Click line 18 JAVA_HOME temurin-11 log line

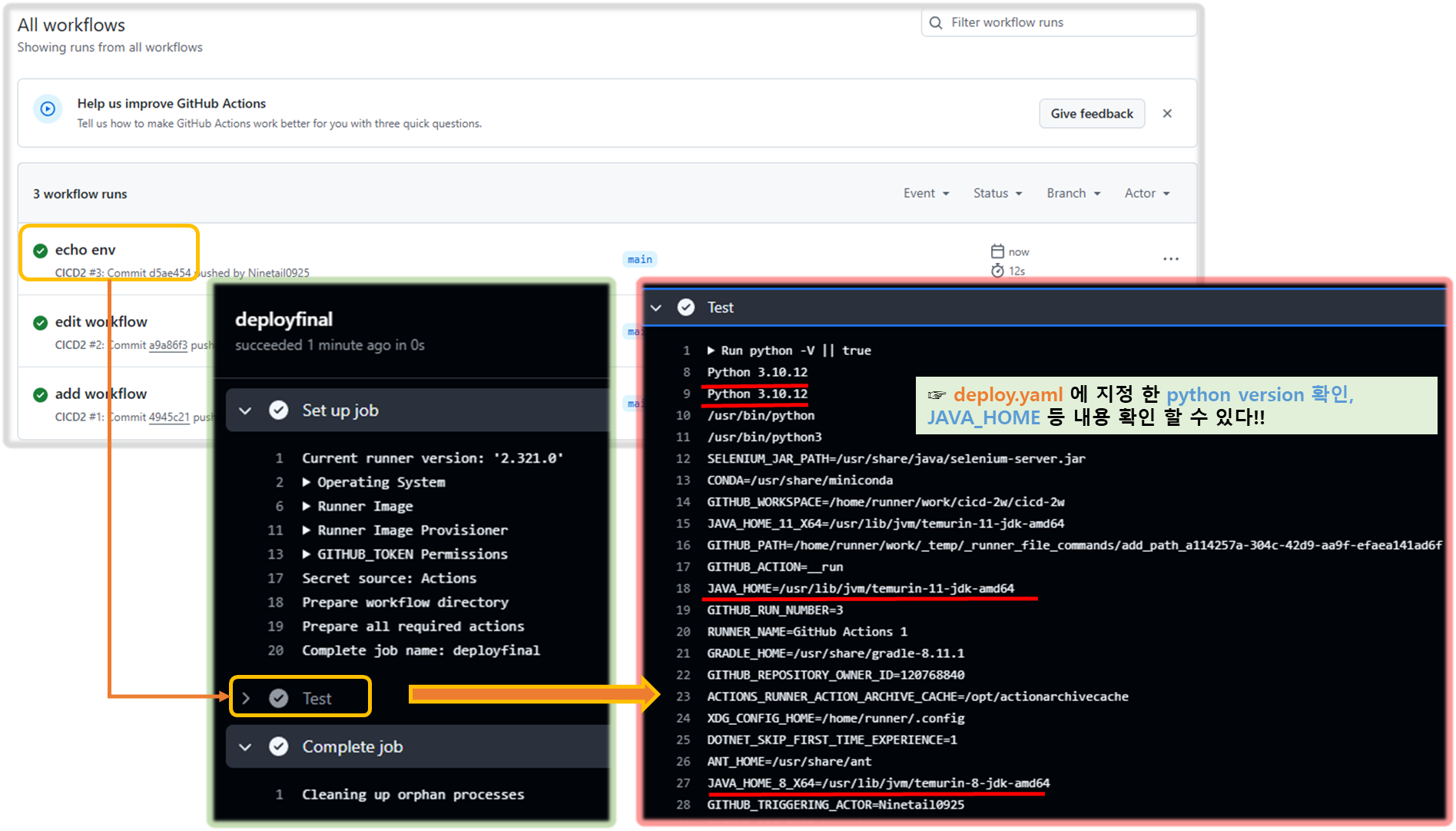tap(861, 588)
